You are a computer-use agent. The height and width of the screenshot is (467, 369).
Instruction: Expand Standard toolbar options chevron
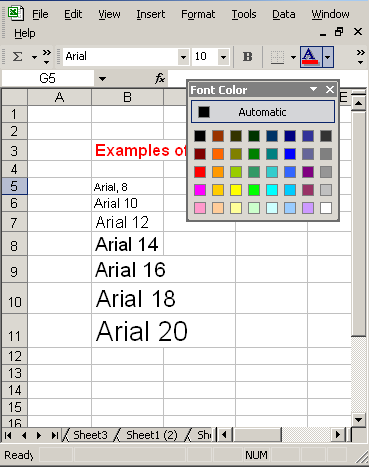click(x=47, y=57)
